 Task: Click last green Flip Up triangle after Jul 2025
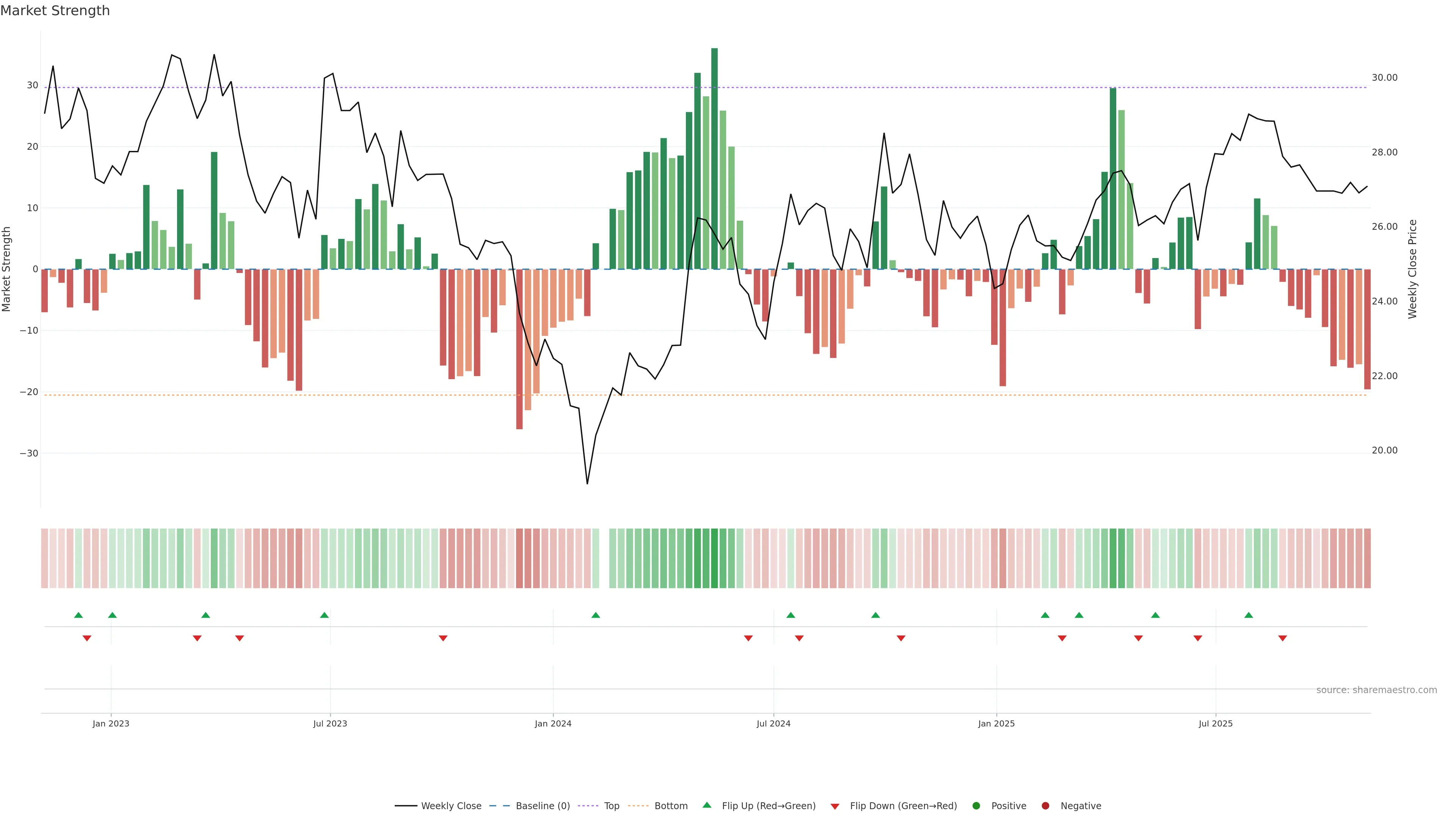1249,615
